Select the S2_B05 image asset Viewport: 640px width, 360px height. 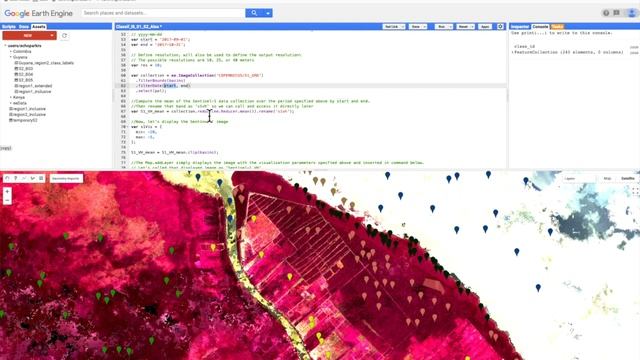(24, 80)
